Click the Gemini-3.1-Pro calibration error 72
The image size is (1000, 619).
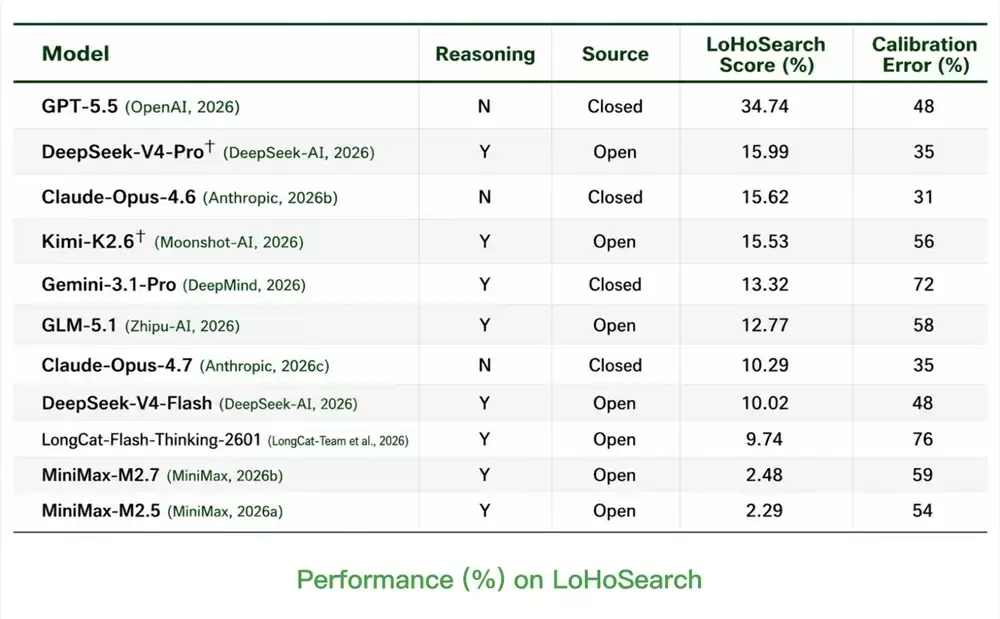pos(923,284)
